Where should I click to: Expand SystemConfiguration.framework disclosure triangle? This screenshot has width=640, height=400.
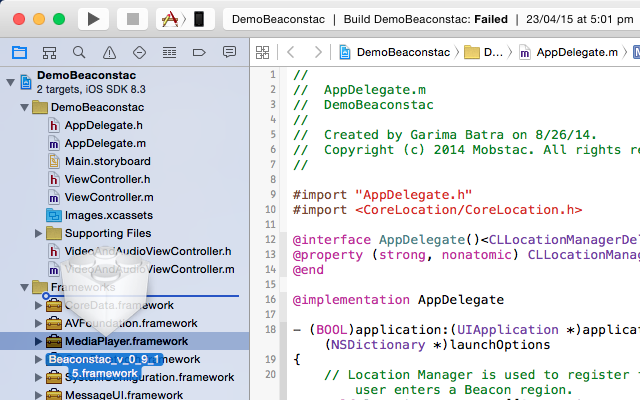click(38, 377)
